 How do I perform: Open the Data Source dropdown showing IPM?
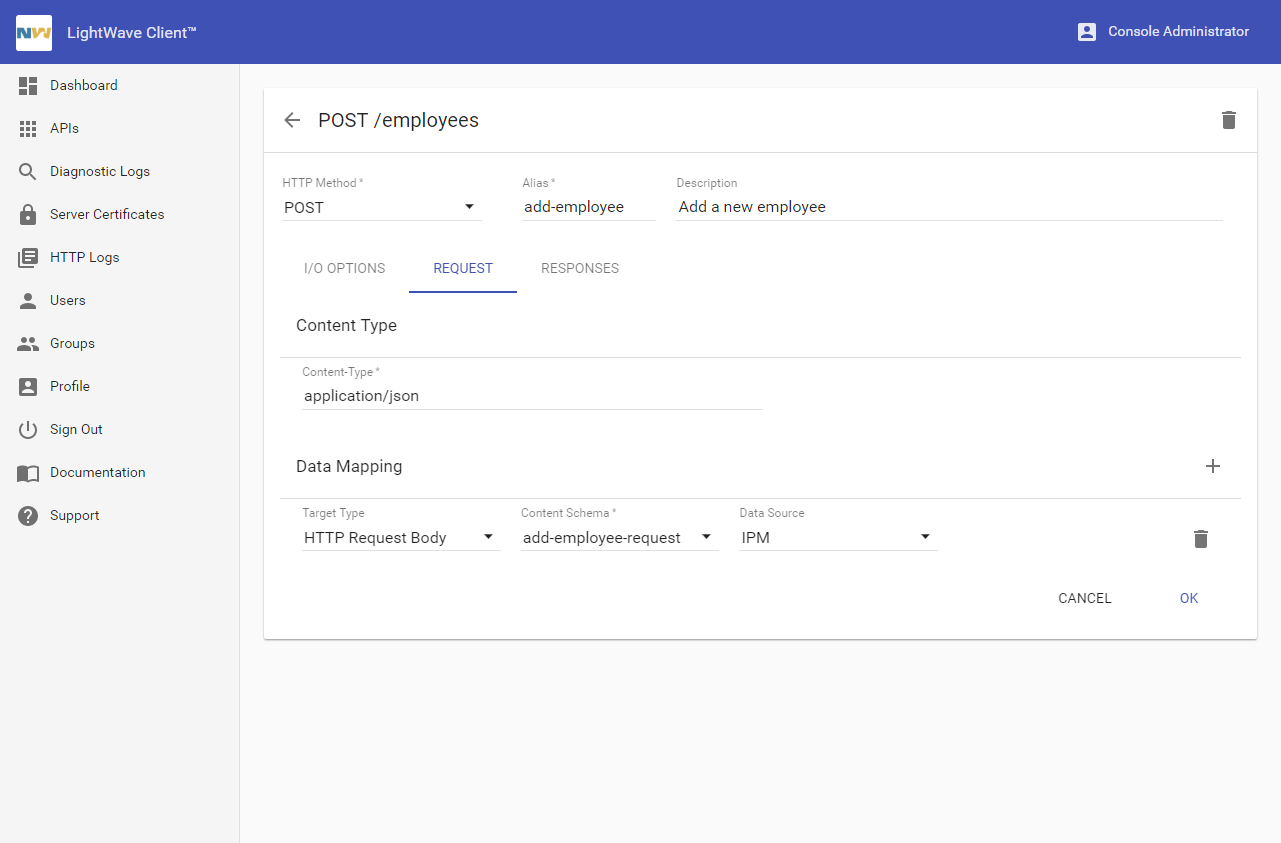pos(837,538)
